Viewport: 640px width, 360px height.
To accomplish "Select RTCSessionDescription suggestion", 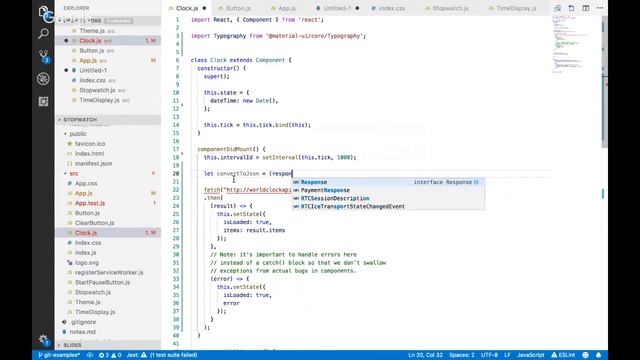I will [389, 198].
